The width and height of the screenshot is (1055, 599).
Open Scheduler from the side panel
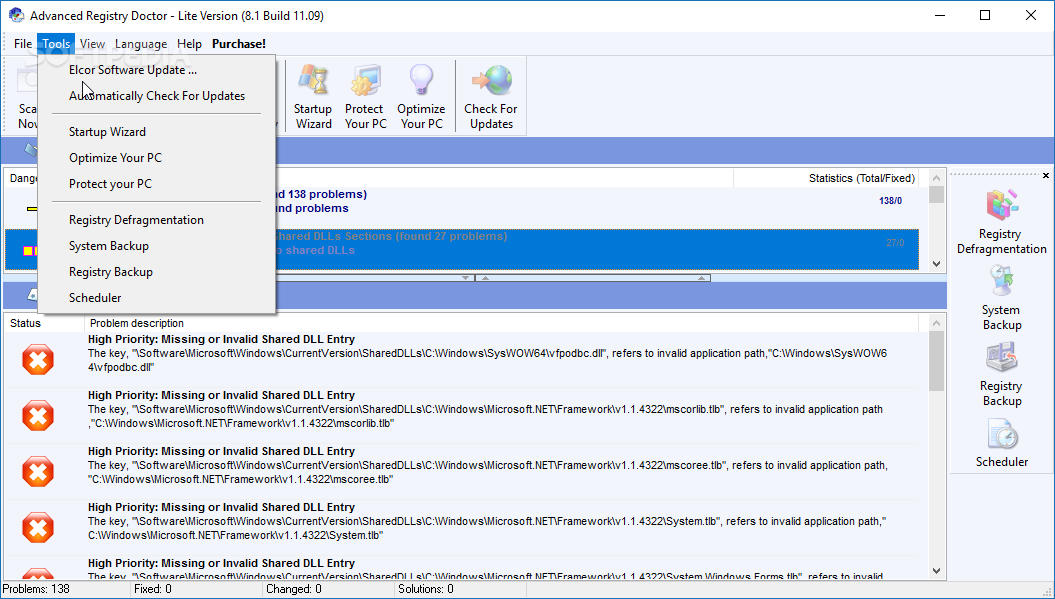click(1001, 443)
